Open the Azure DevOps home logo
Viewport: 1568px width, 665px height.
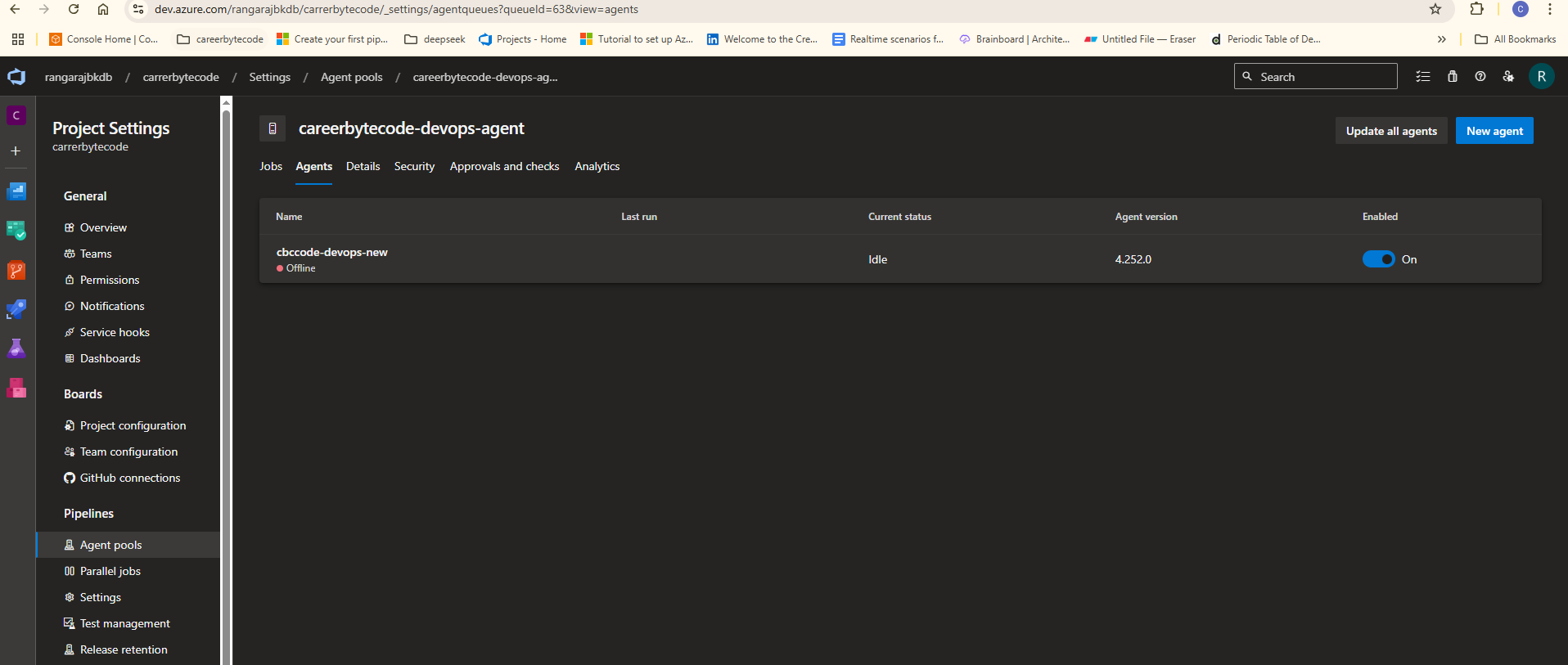[16, 77]
